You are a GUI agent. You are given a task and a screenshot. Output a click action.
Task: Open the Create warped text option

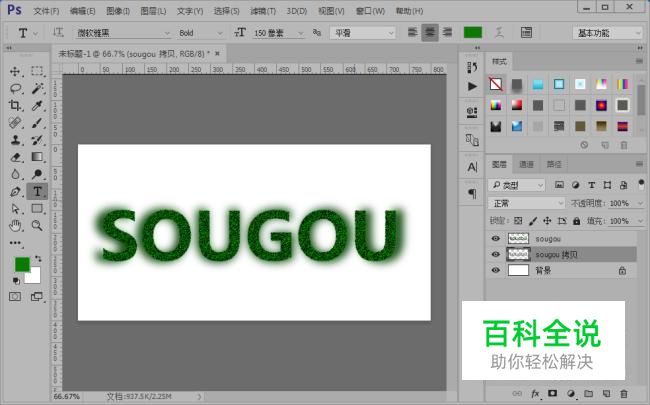click(x=500, y=32)
